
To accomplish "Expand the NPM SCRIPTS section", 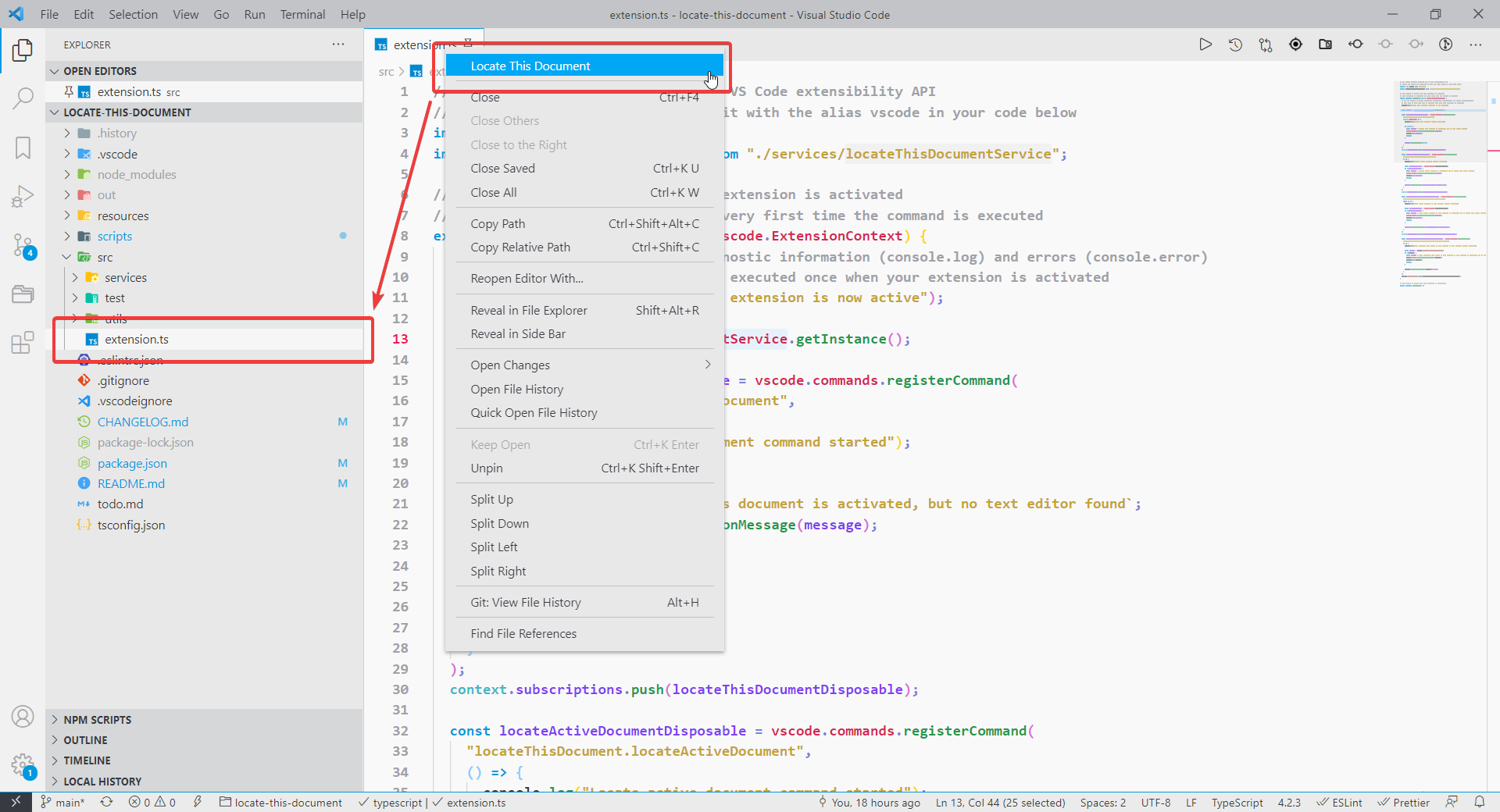I will coord(205,720).
